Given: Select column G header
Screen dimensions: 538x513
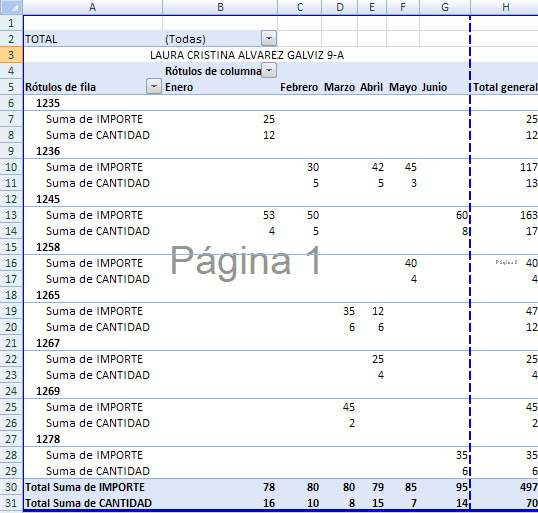Looking at the screenshot, I should [x=445, y=7].
